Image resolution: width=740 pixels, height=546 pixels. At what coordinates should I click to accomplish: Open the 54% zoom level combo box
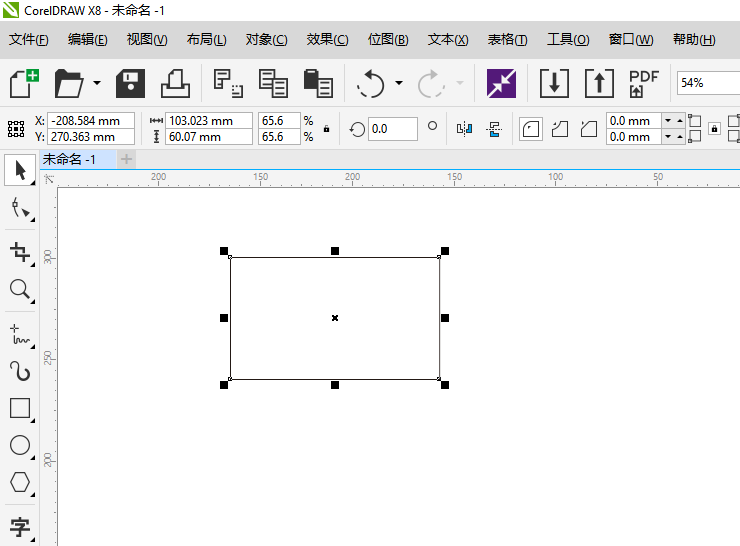(x=707, y=83)
